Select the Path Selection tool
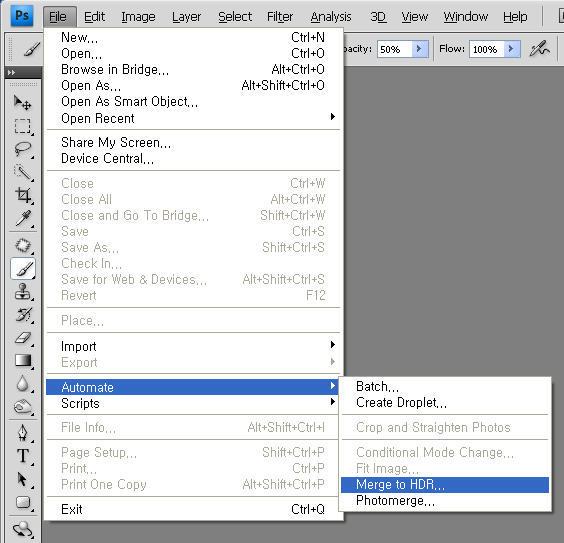Image resolution: width=564 pixels, height=543 pixels. coord(23,479)
